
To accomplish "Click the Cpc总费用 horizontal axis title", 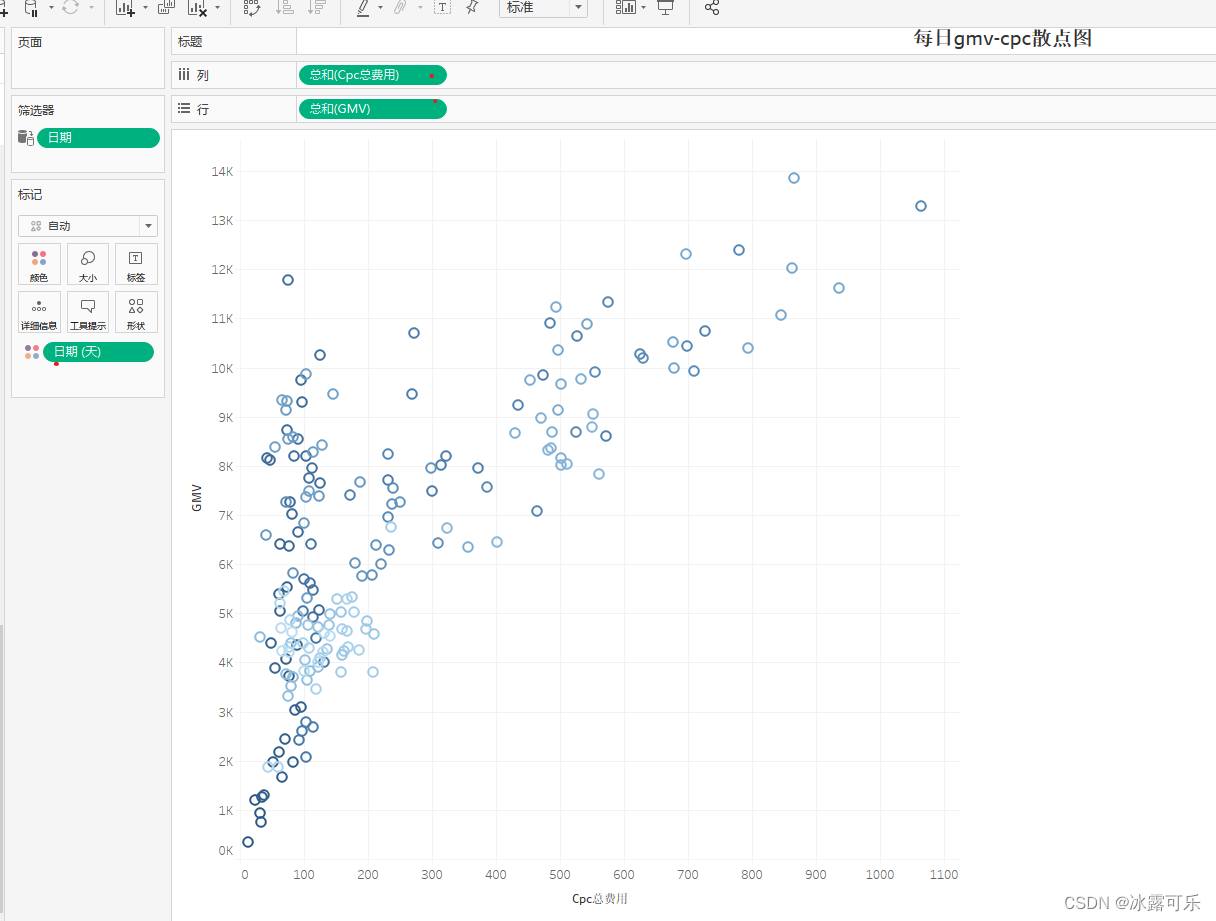I will 600,899.
